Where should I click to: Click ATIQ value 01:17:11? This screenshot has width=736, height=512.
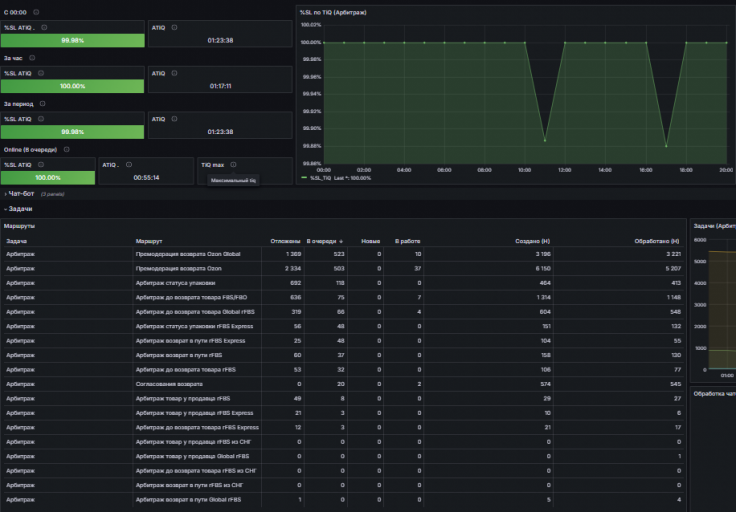[221, 86]
